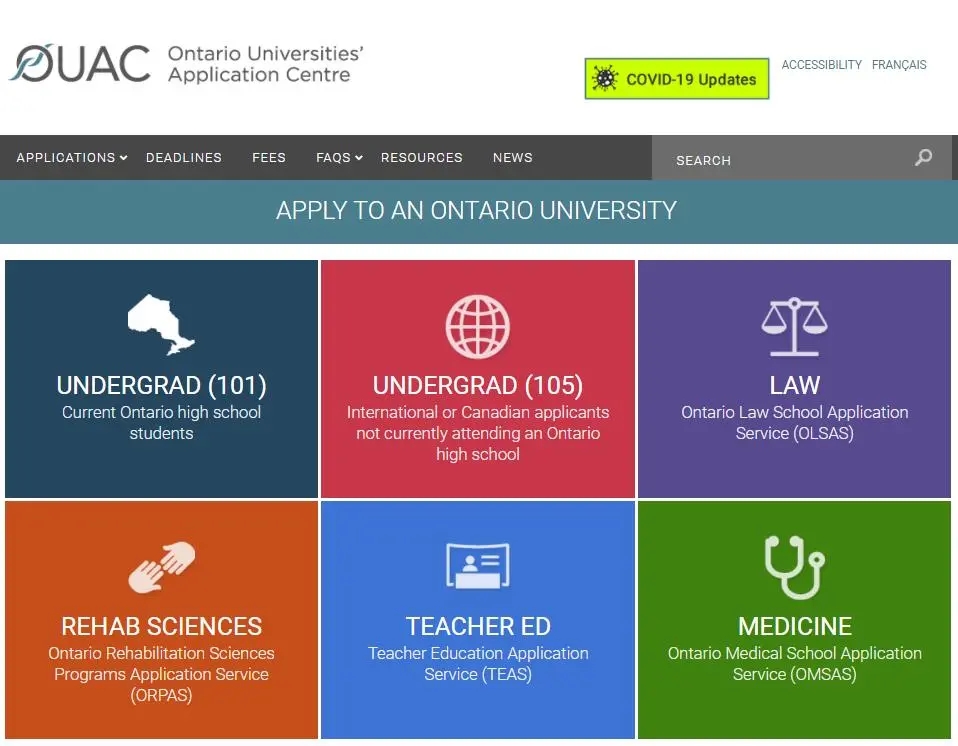Click the stethoscope Medicine icon

794,566
